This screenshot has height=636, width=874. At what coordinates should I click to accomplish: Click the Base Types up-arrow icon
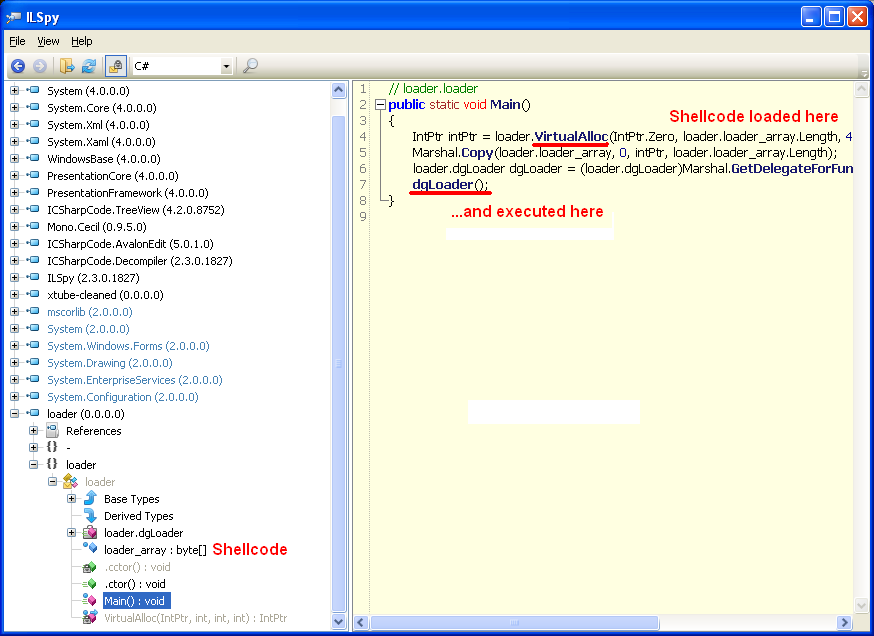[90, 498]
